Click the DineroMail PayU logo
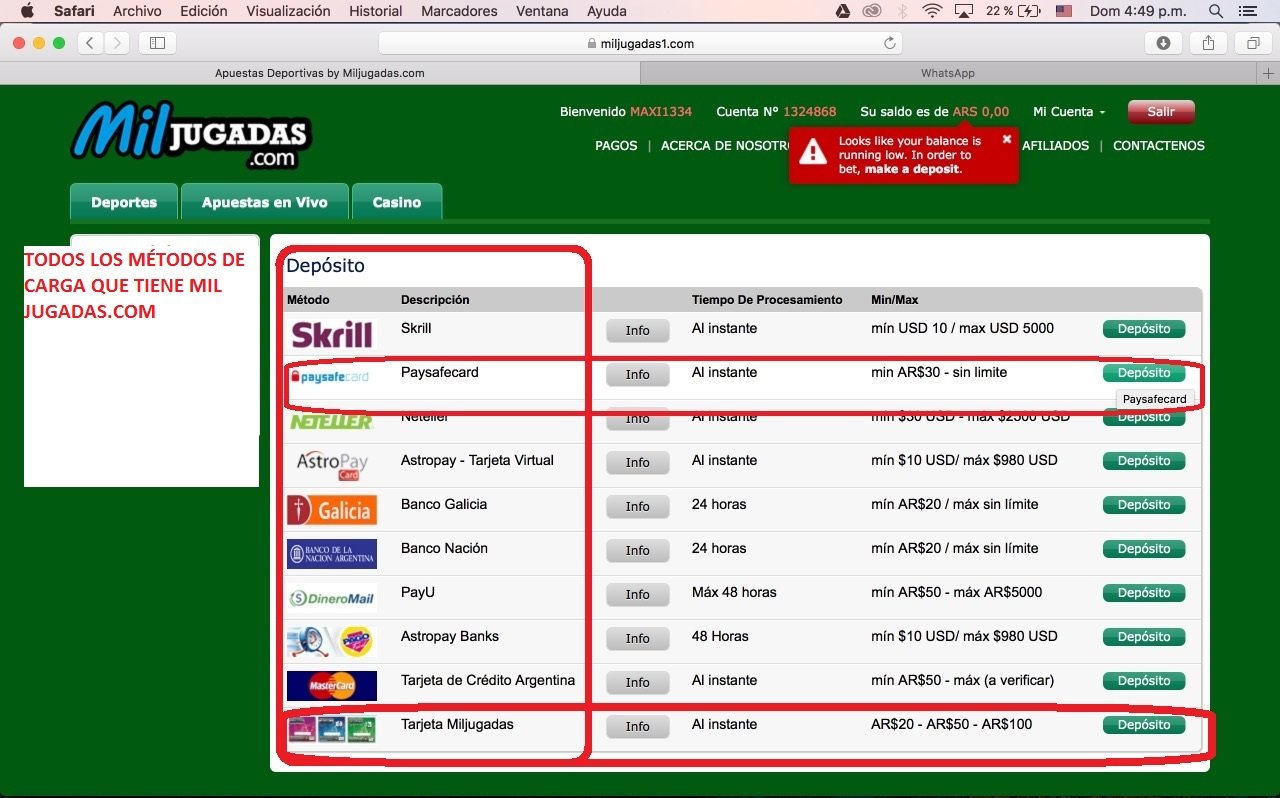Screen dimensions: 1280x798 (331, 598)
